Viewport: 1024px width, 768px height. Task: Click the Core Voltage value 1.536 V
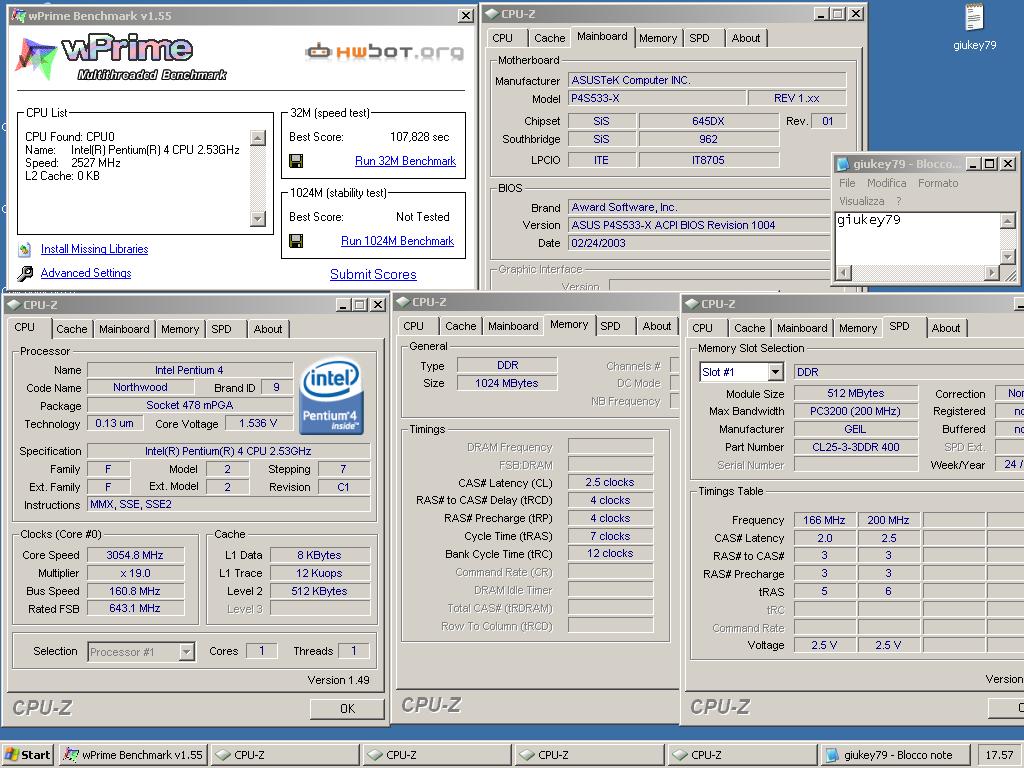pyautogui.click(x=259, y=423)
